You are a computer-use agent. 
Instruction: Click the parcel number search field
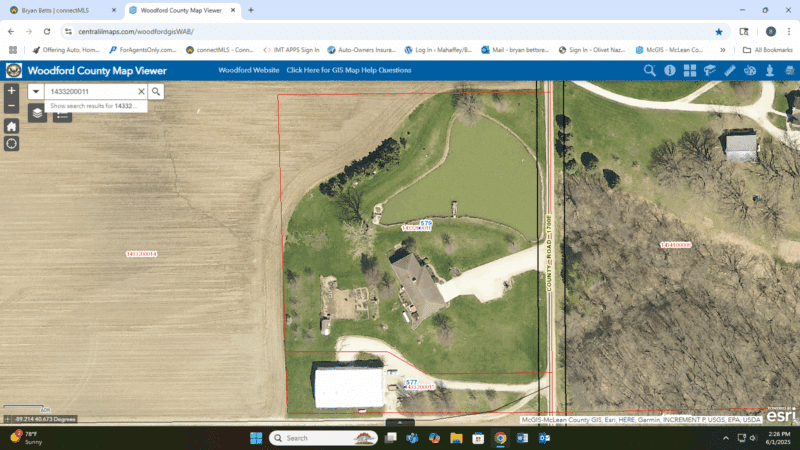click(88, 91)
